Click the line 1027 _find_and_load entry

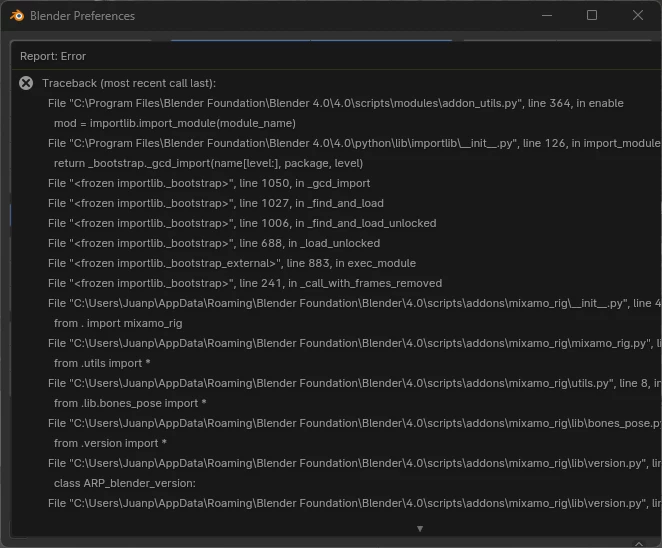click(216, 203)
